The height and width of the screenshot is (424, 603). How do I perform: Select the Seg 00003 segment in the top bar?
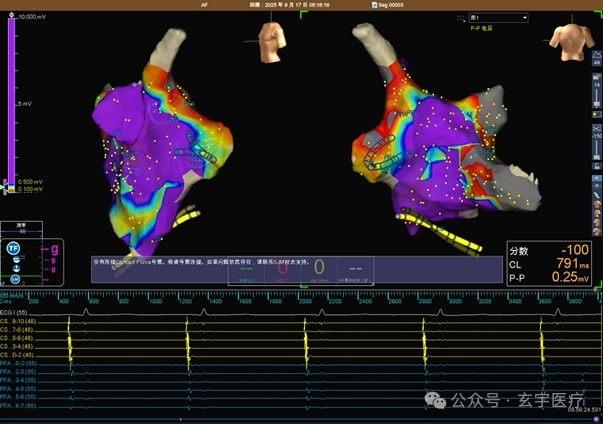point(387,5)
